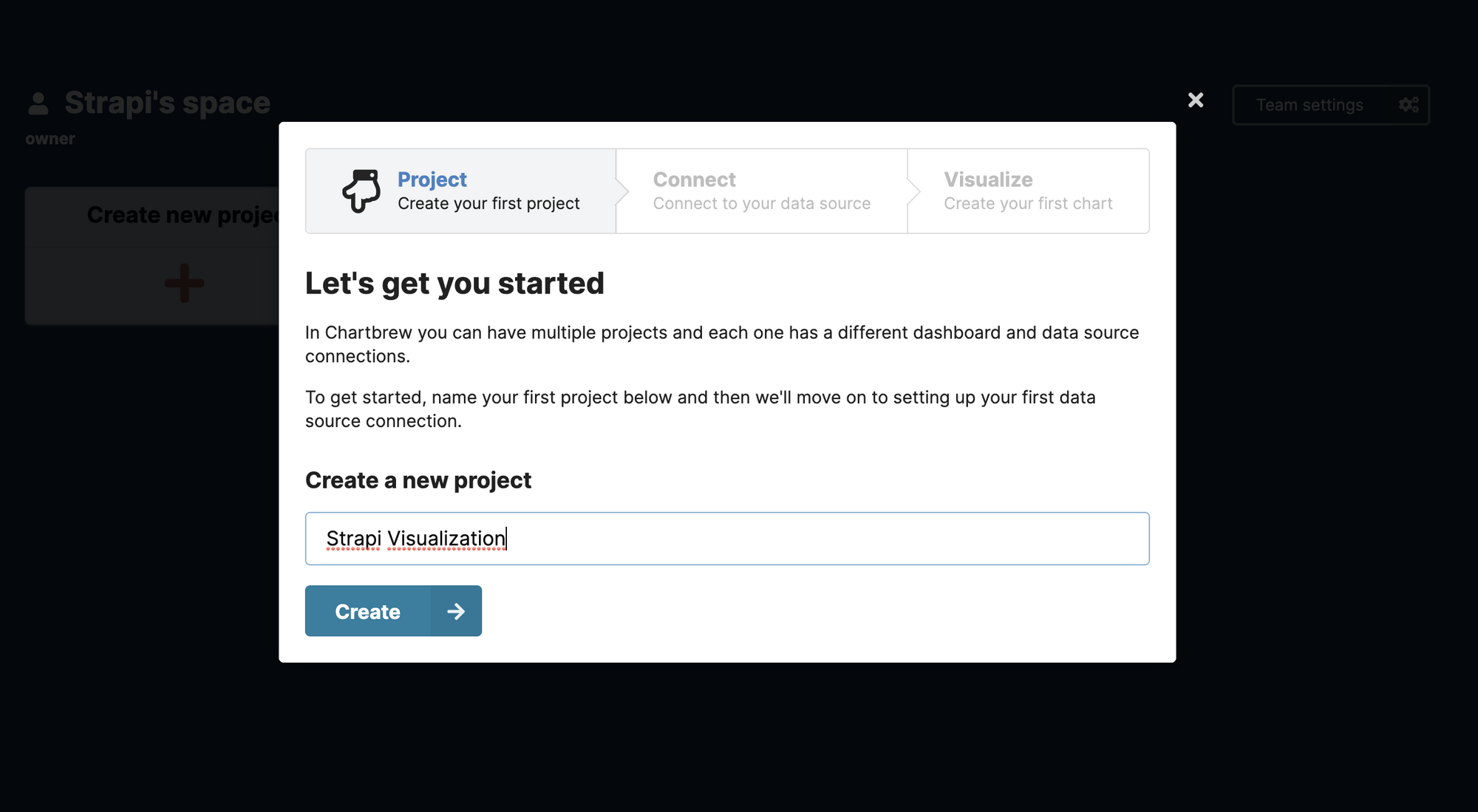Image resolution: width=1478 pixels, height=812 pixels.
Task: Click the Chartbrew mascot icon on Project step
Action: coord(362,191)
